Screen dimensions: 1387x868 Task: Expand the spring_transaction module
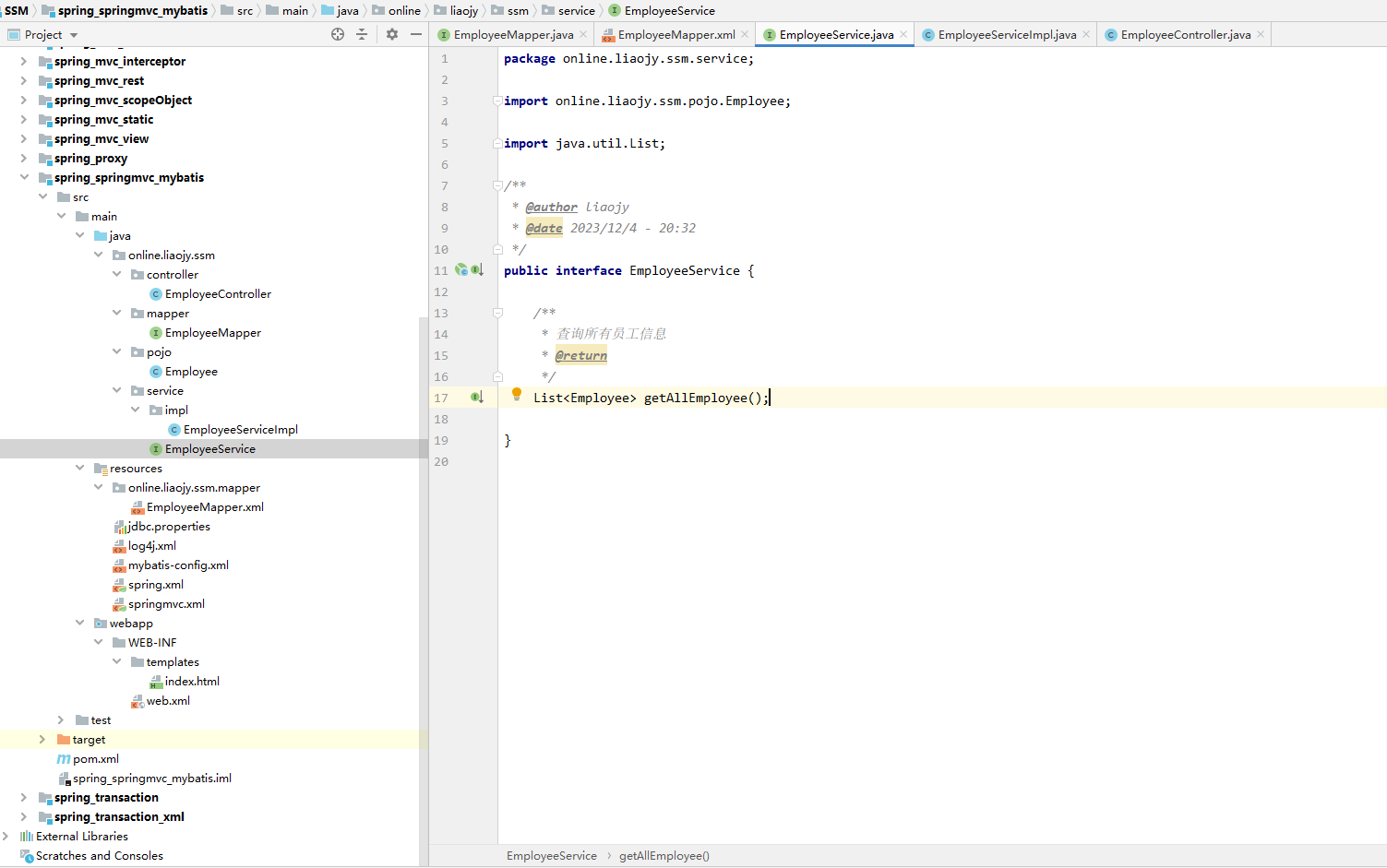[x=23, y=797]
